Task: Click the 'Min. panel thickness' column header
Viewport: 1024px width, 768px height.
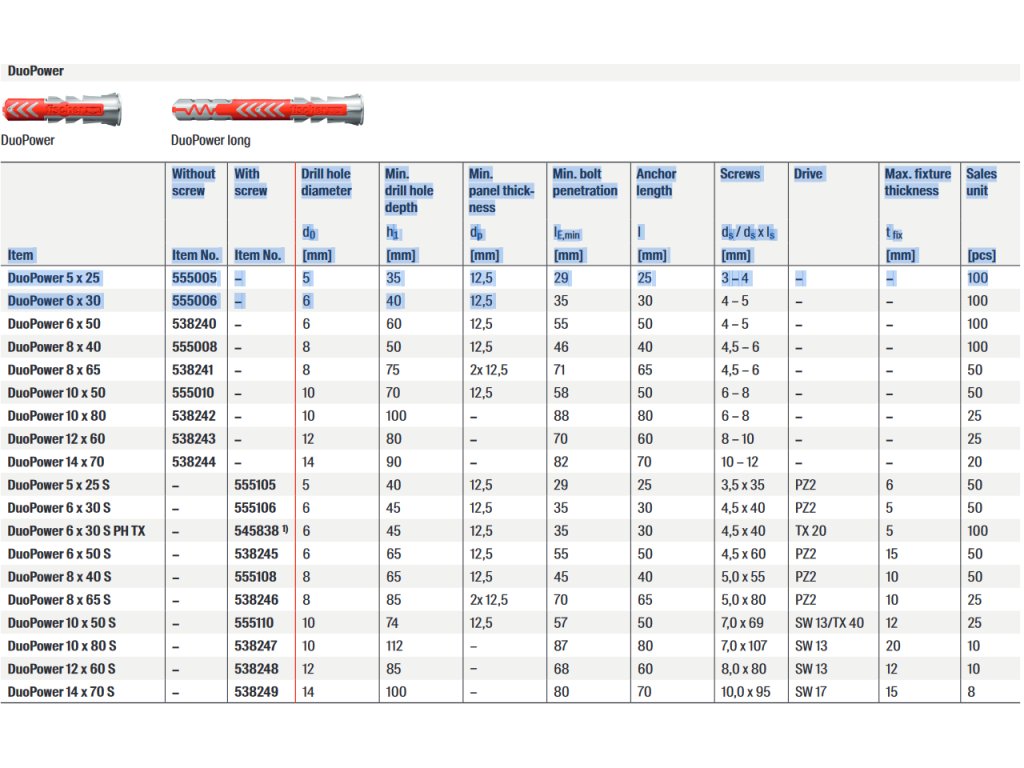Action: (500, 190)
